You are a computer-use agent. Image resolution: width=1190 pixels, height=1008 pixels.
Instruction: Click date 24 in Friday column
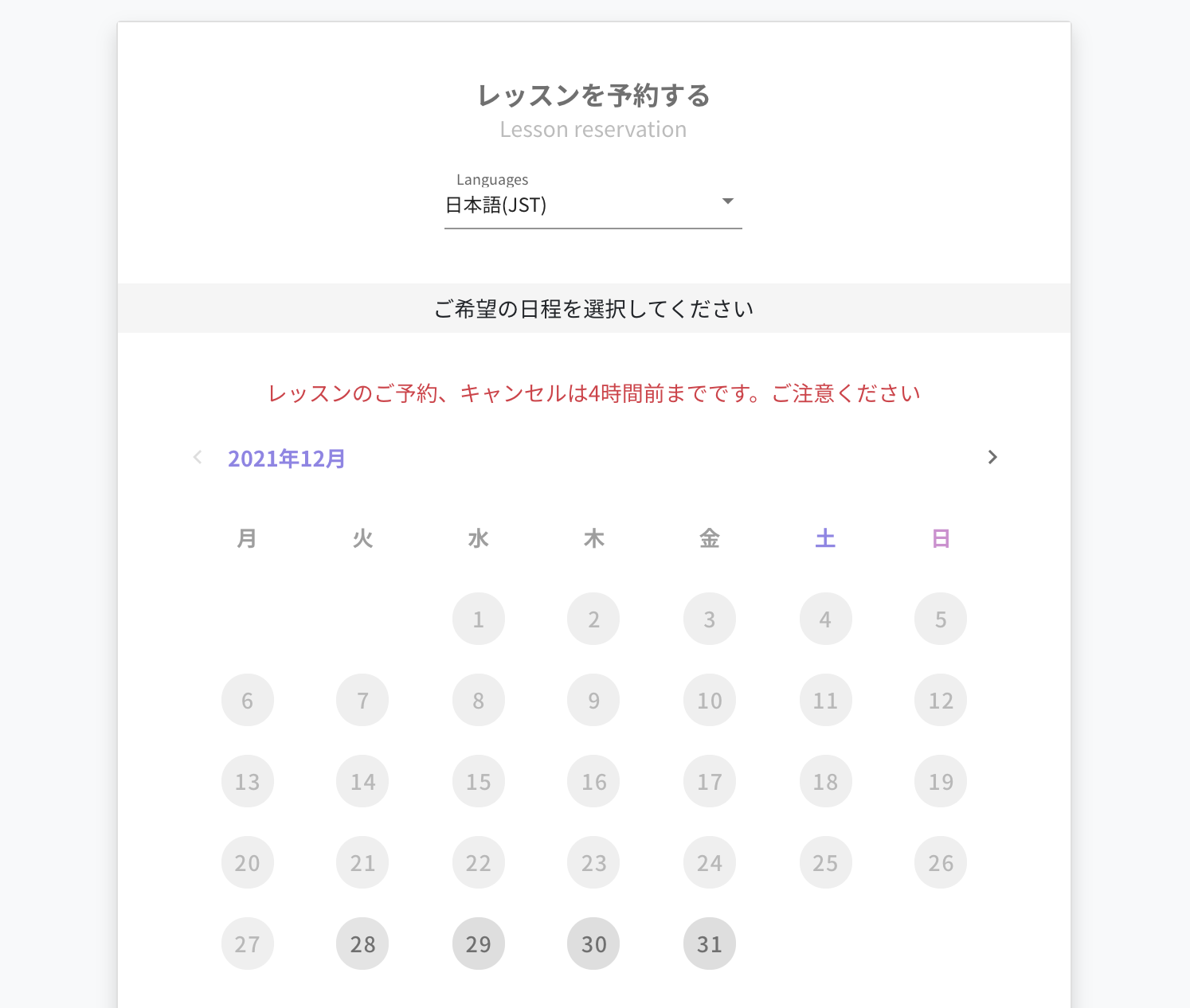tap(710, 862)
